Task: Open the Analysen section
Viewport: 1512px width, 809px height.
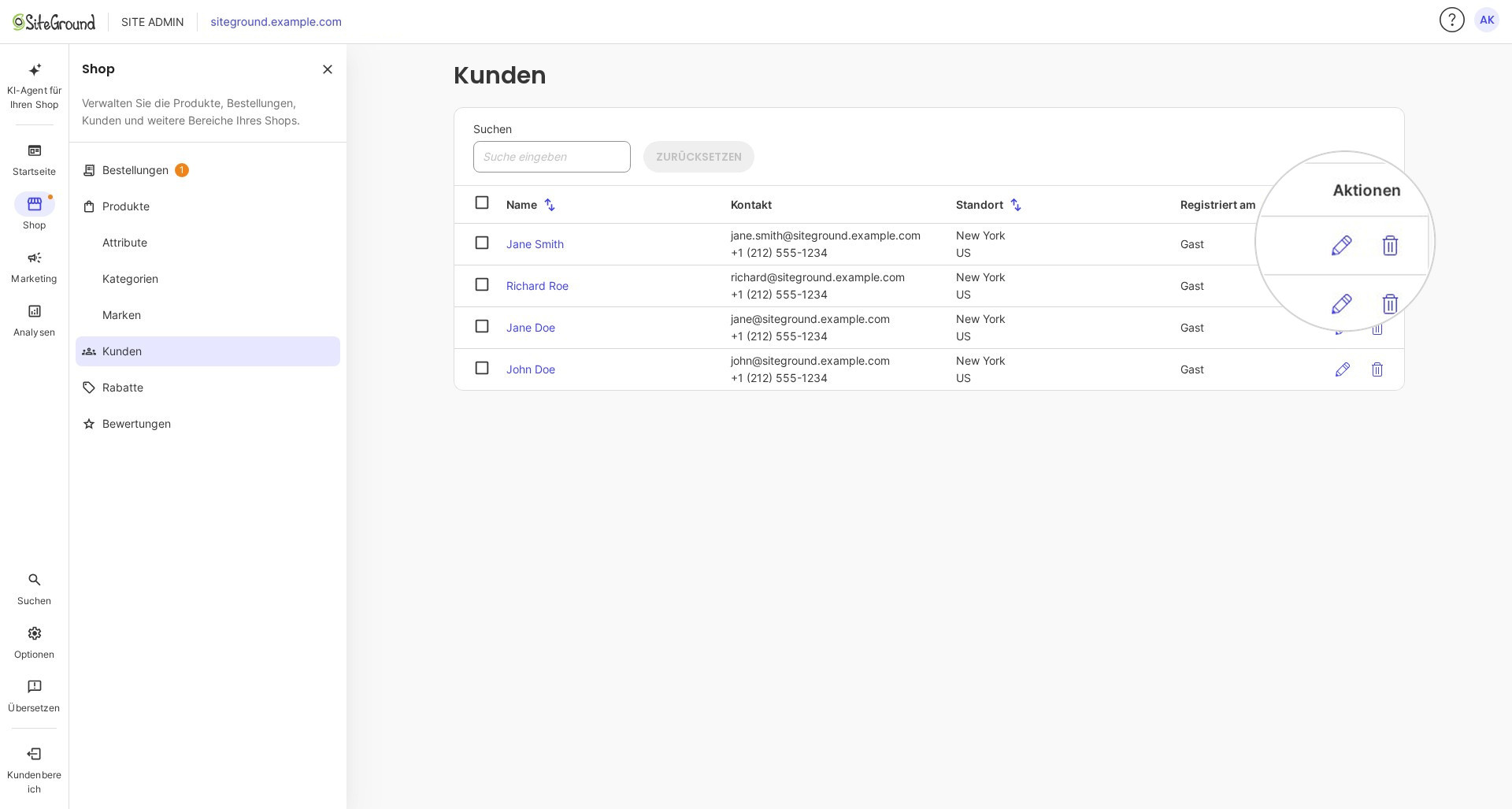Action: pyautogui.click(x=34, y=321)
